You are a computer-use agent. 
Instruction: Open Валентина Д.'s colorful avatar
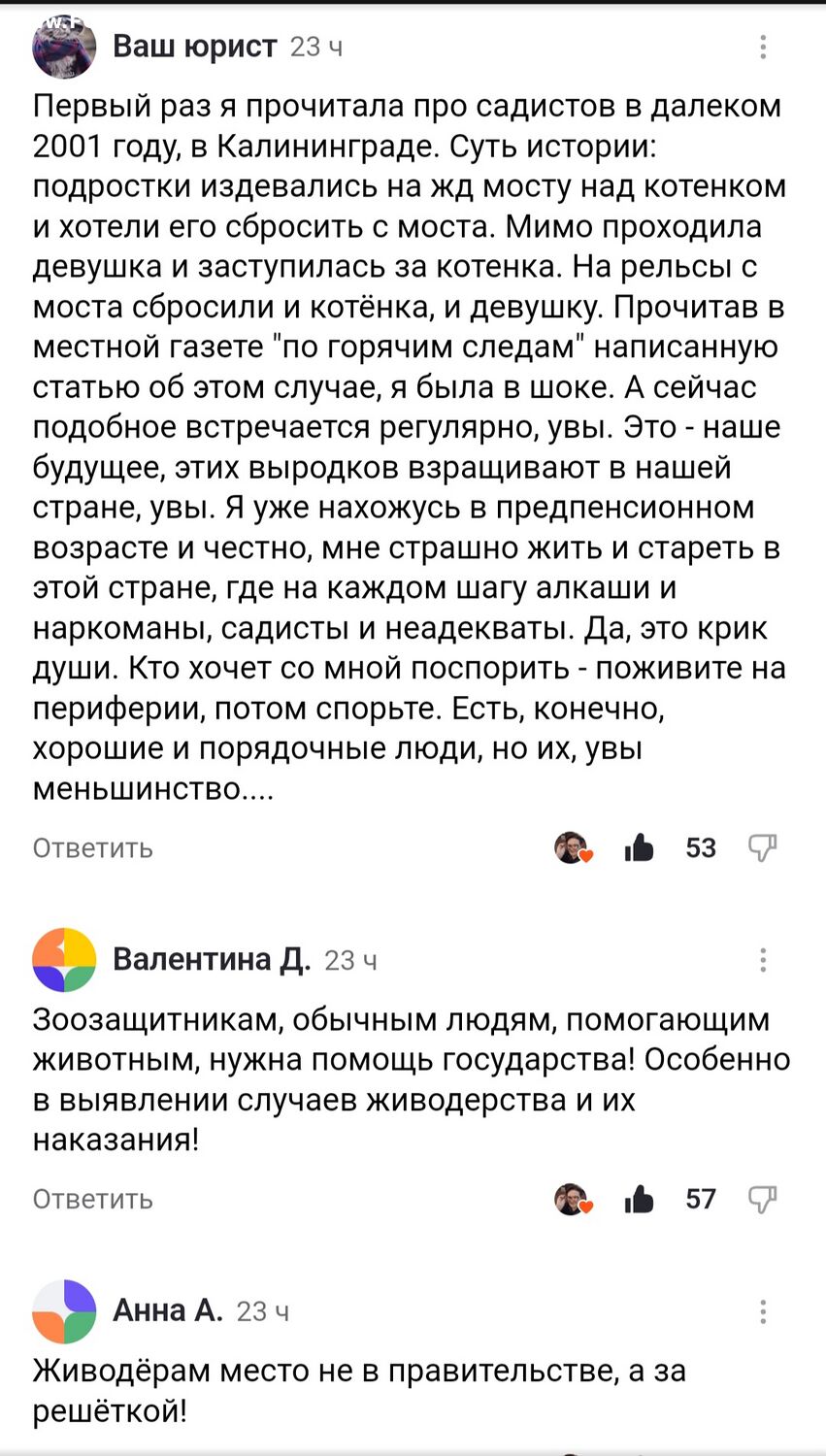pos(64,960)
